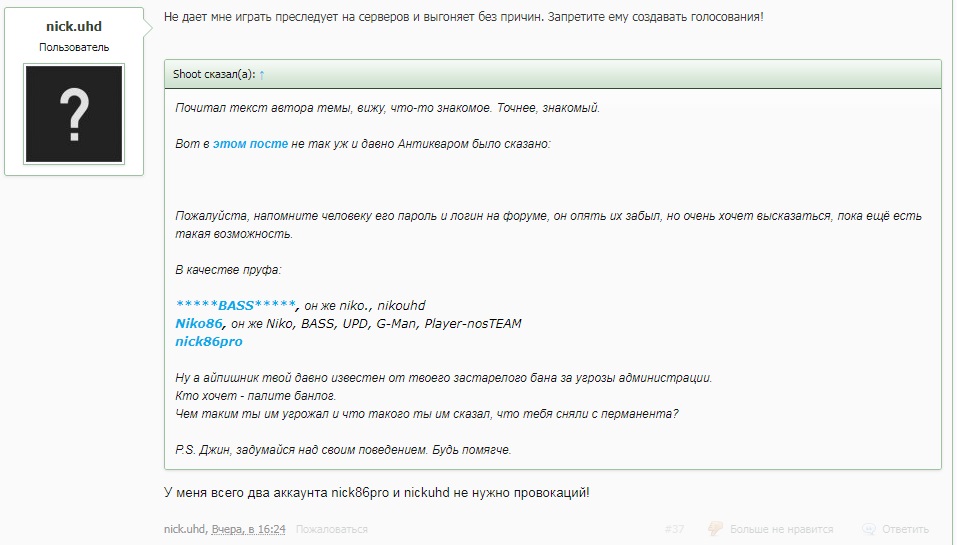This screenshot has height=545, width=957.
Task: Open the question mark avatar of nick.uhd
Action: [x=74, y=114]
